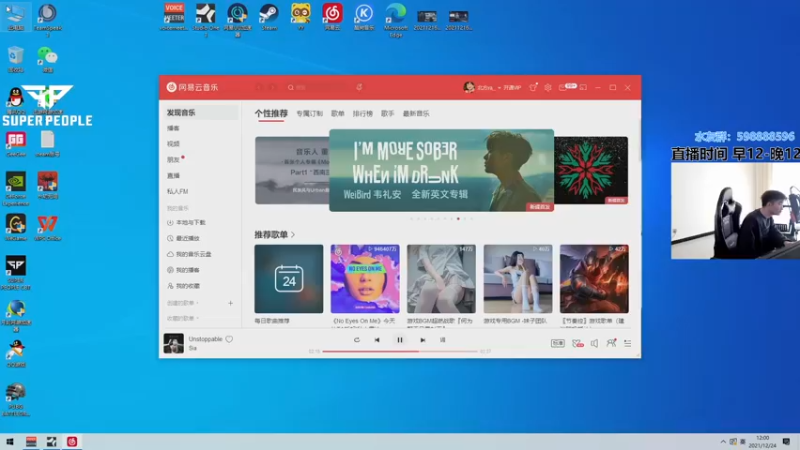Show the play queue list
Viewport: 800px width, 450px height.
coord(628,343)
